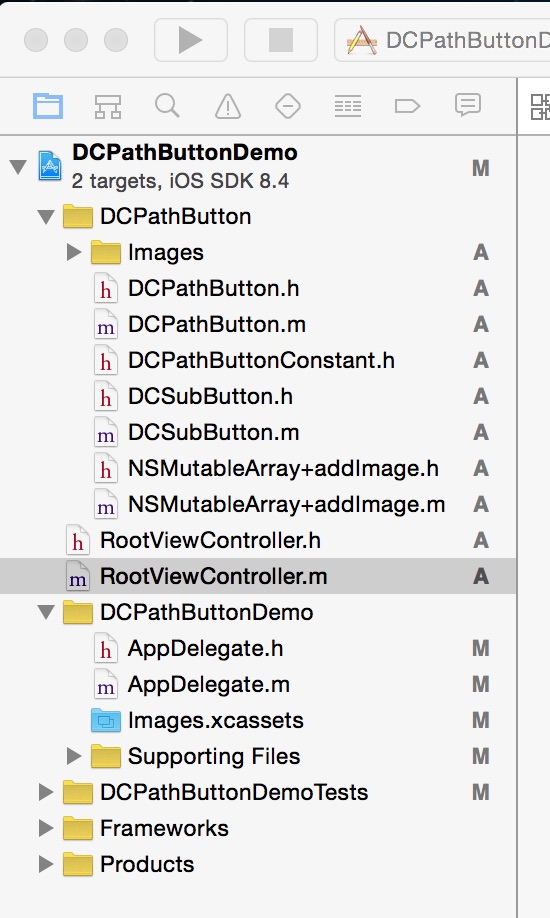Image resolution: width=550 pixels, height=918 pixels.
Task: Expand the Images folder disclosure triangle
Action: (74, 252)
